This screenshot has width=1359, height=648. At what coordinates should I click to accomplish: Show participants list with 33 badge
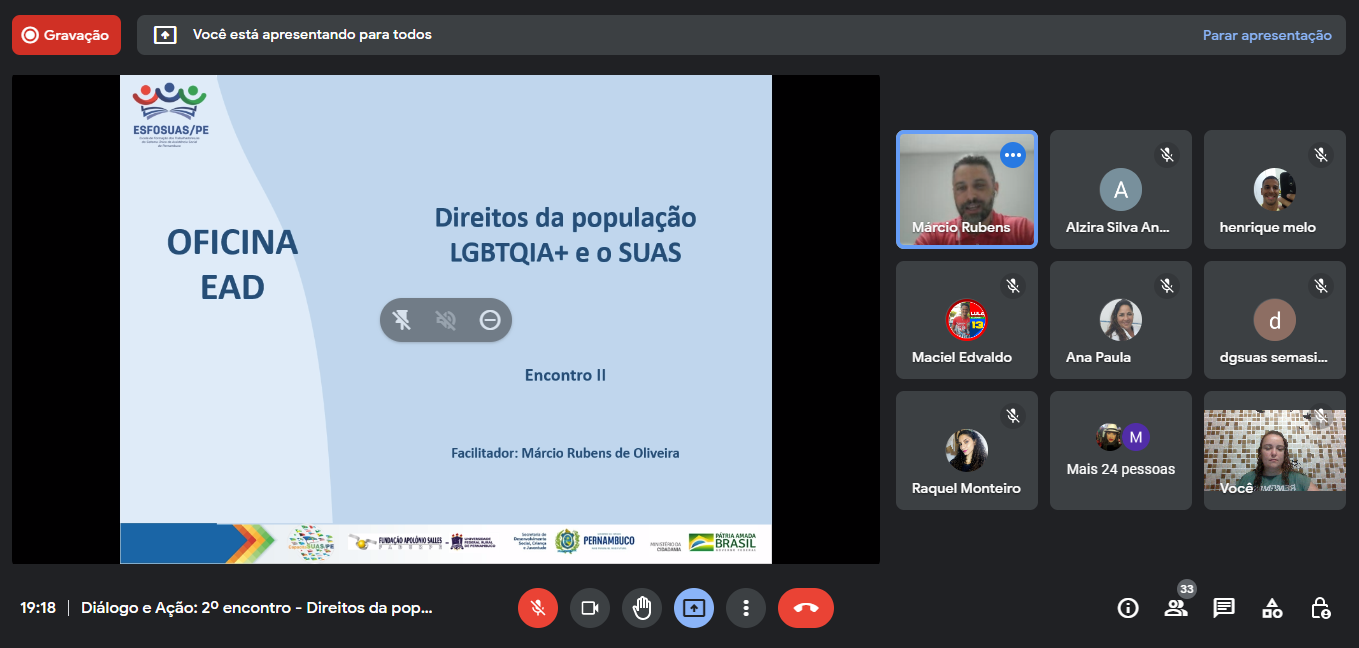pos(1176,608)
